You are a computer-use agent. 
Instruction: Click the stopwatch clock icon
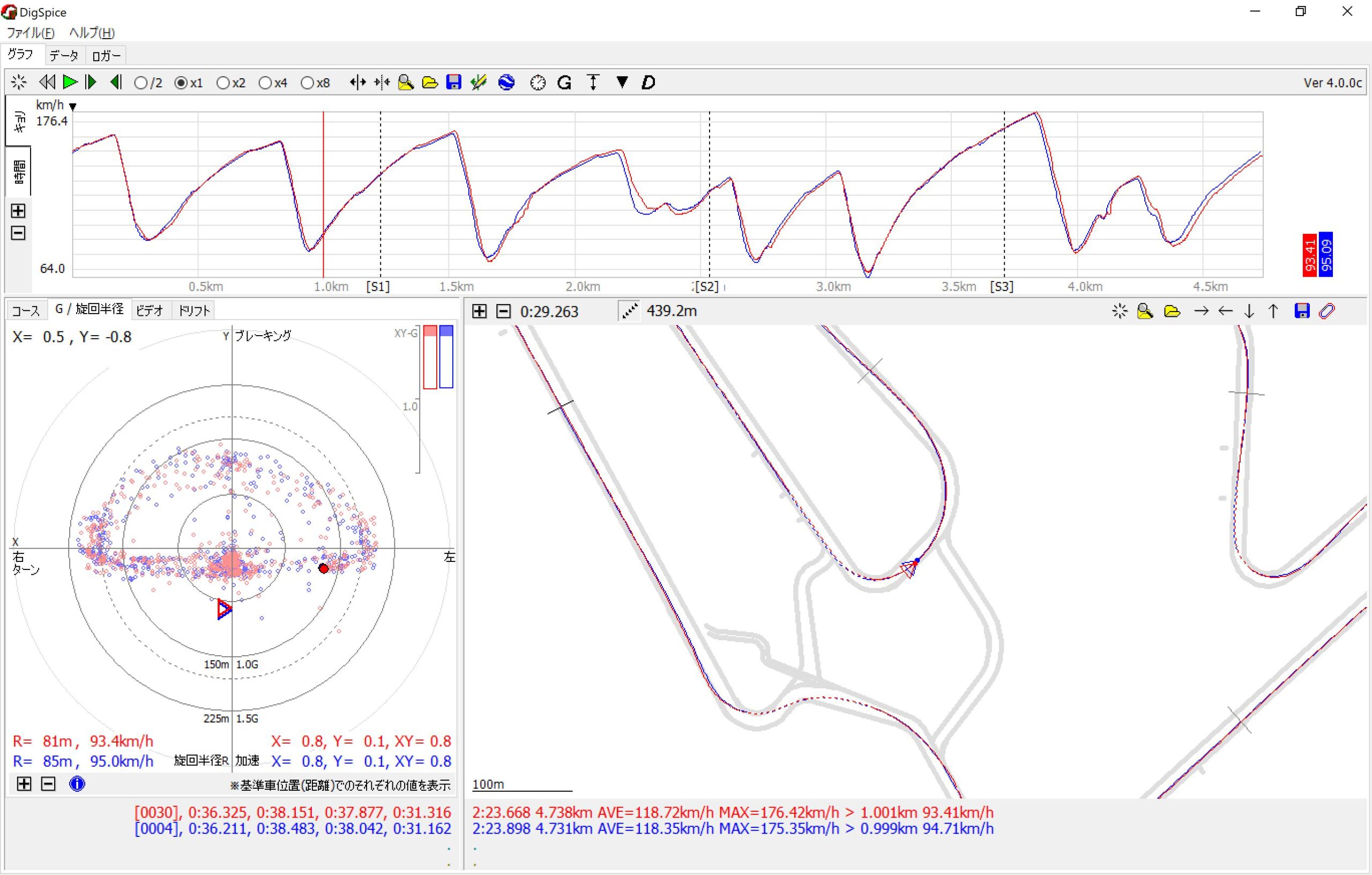538,83
